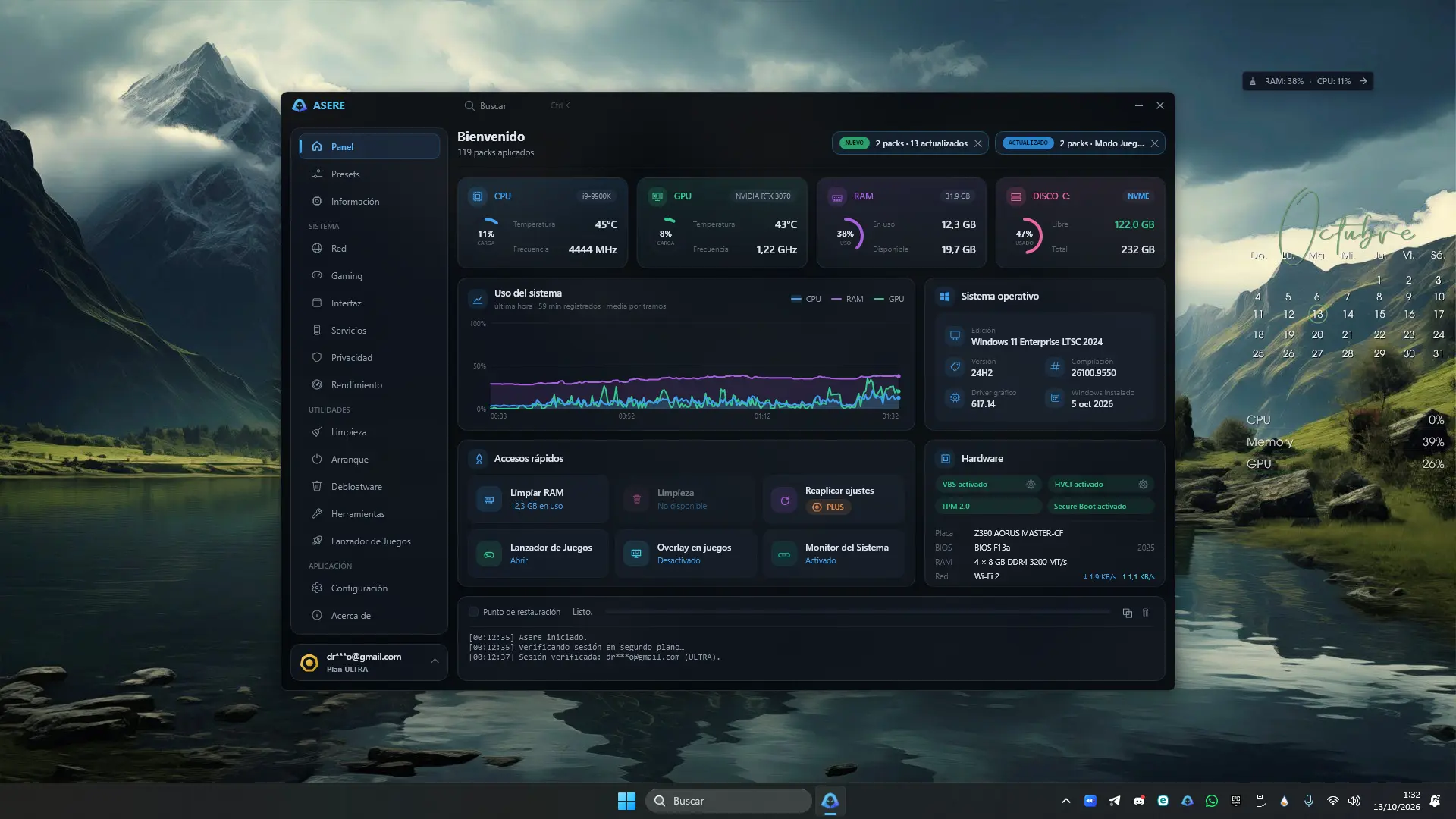This screenshot has height=819, width=1456.
Task: Click the Limpiar RAM quick action
Action: point(538,499)
